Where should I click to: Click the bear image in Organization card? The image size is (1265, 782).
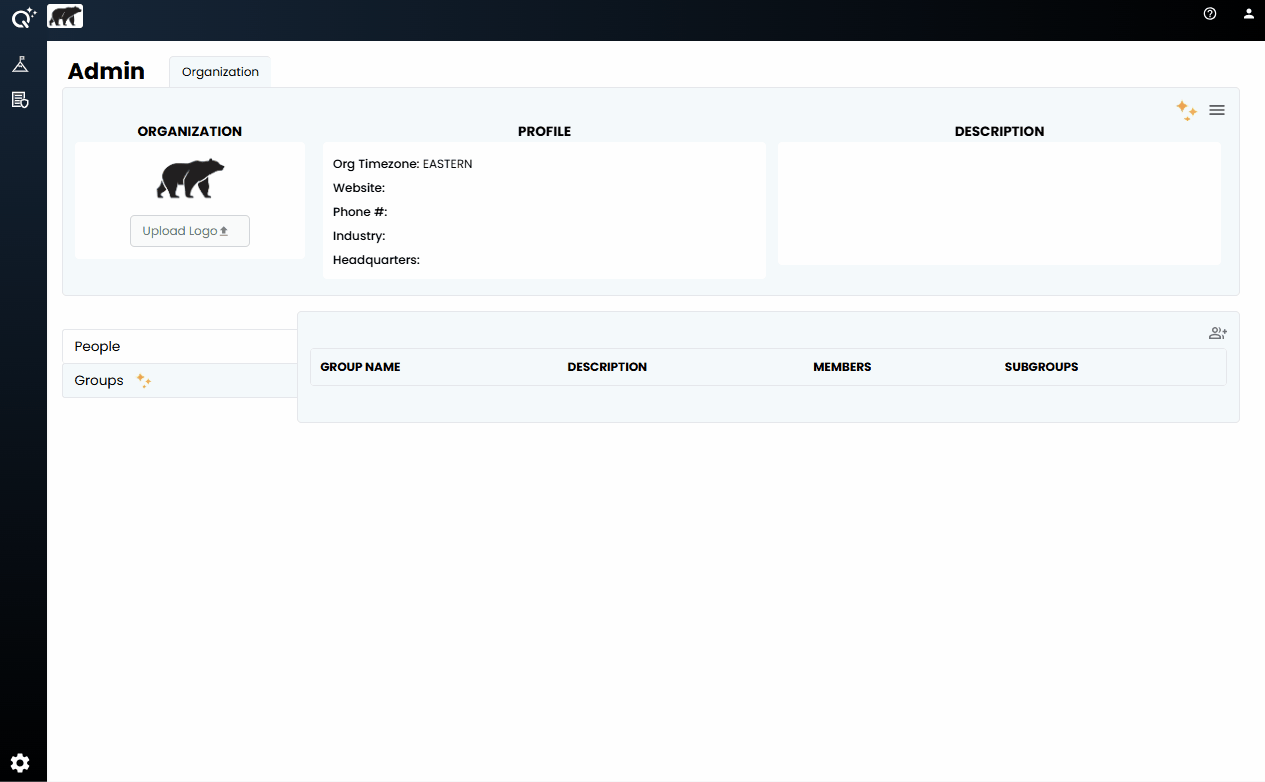coord(190,179)
